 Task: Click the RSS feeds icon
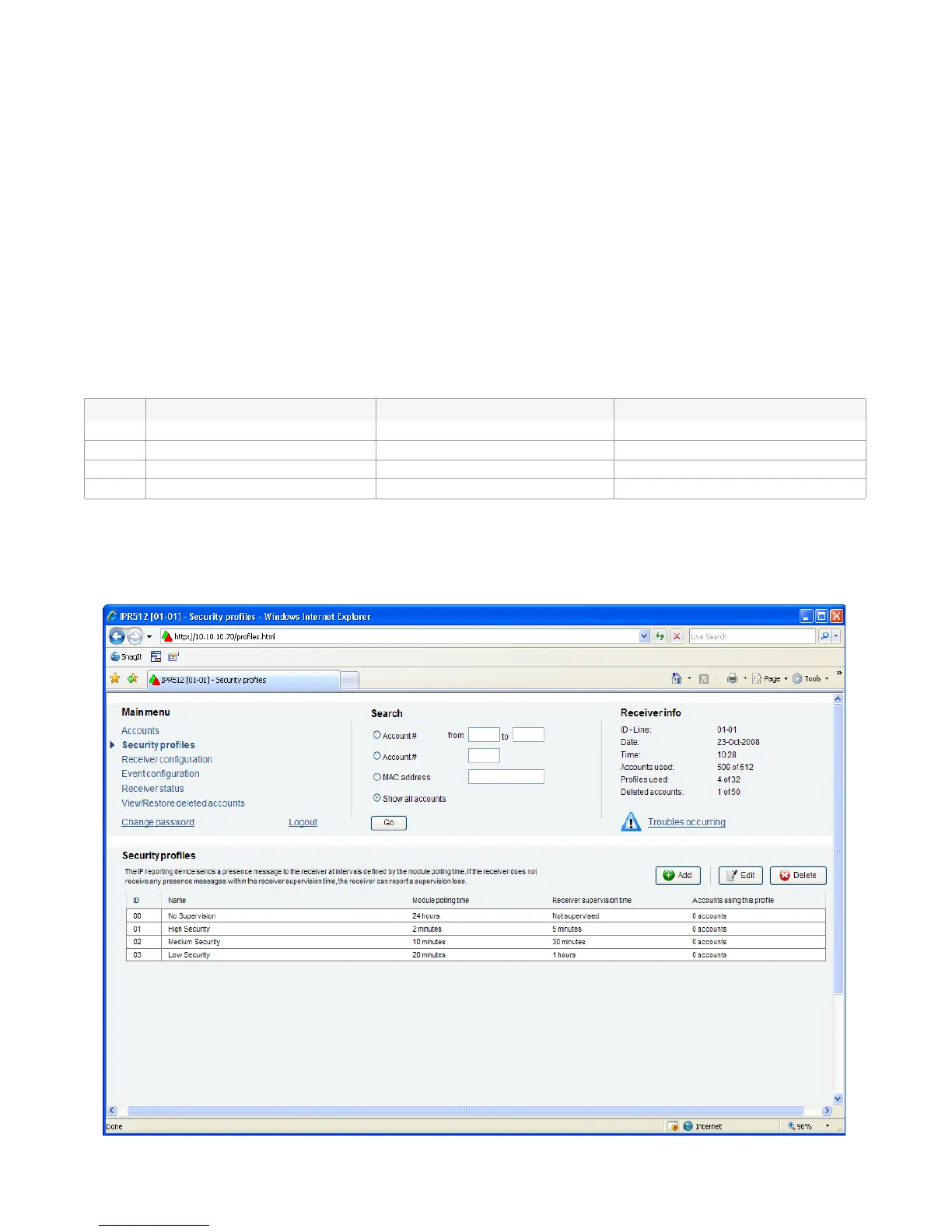coord(704,679)
